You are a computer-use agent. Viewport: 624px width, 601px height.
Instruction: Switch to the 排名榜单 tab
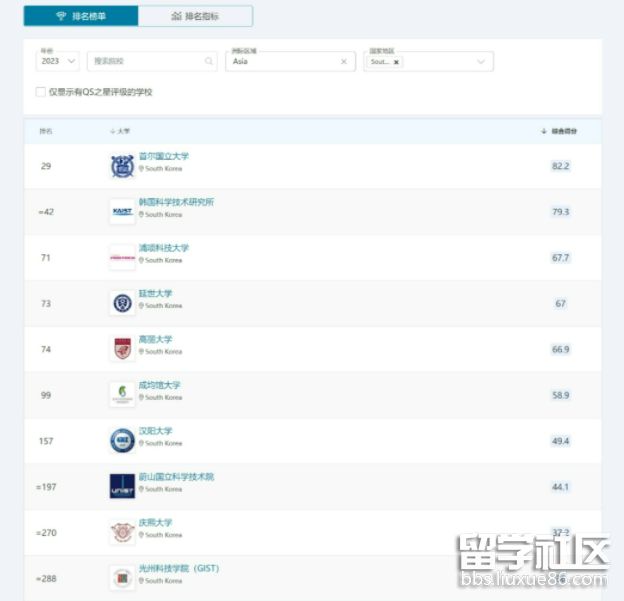point(81,16)
